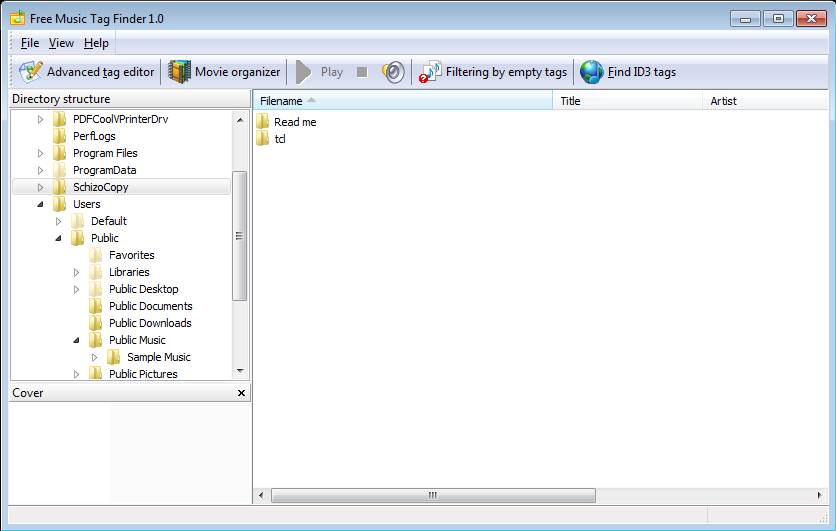Open the View menu
836x531 pixels.
(61, 43)
